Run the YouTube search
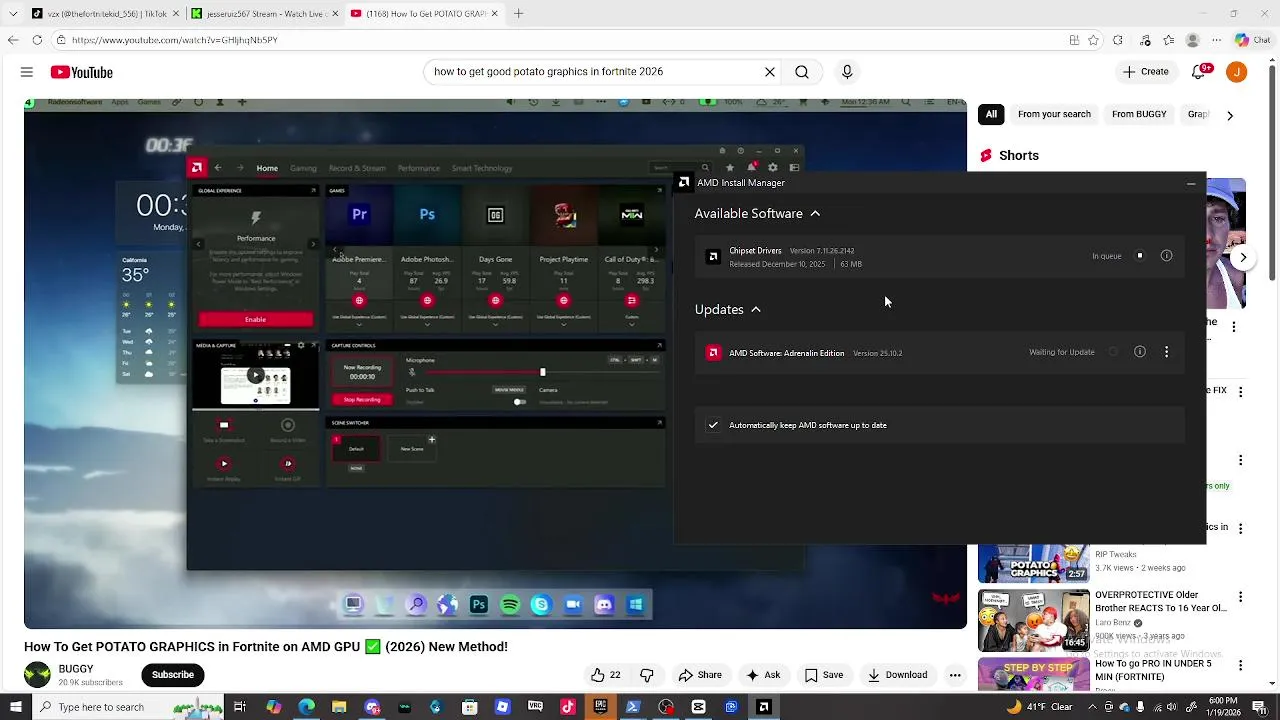This screenshot has height=720, width=1280. click(802, 72)
